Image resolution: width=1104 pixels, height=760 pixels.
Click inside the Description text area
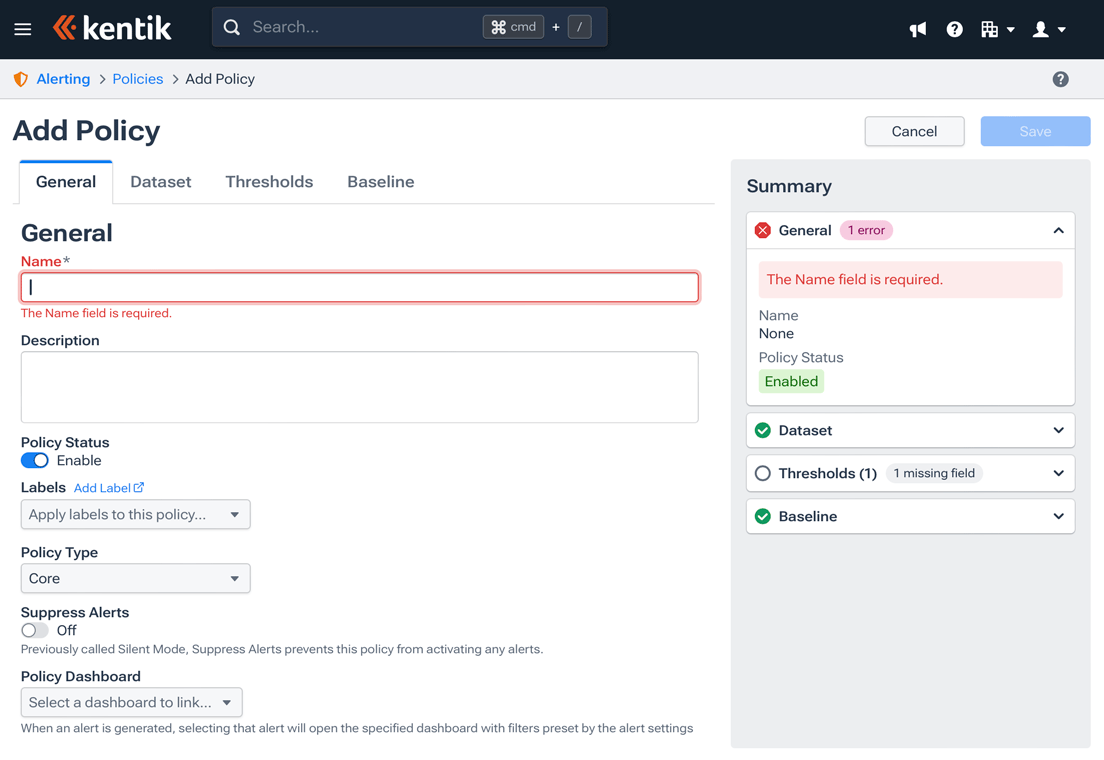[x=359, y=385]
